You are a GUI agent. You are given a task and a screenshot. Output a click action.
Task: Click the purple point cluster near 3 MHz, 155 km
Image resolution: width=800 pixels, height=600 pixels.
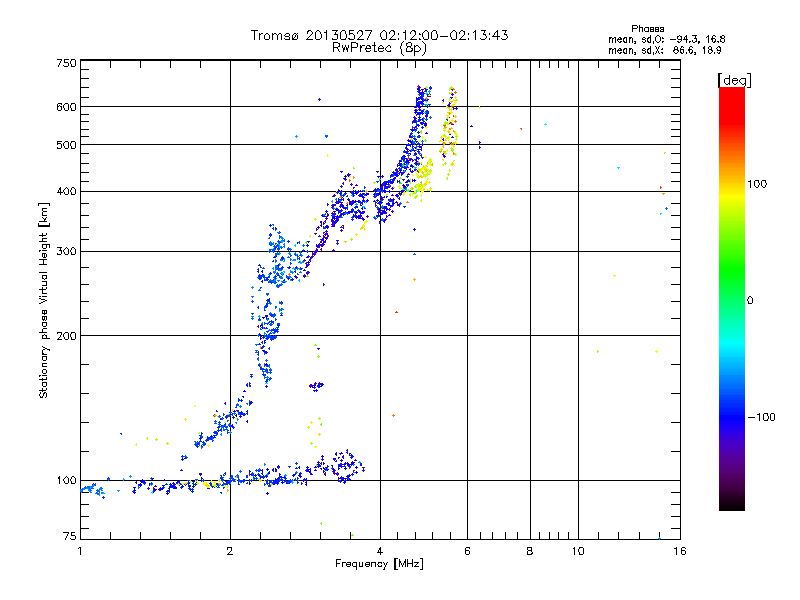coord(316,386)
